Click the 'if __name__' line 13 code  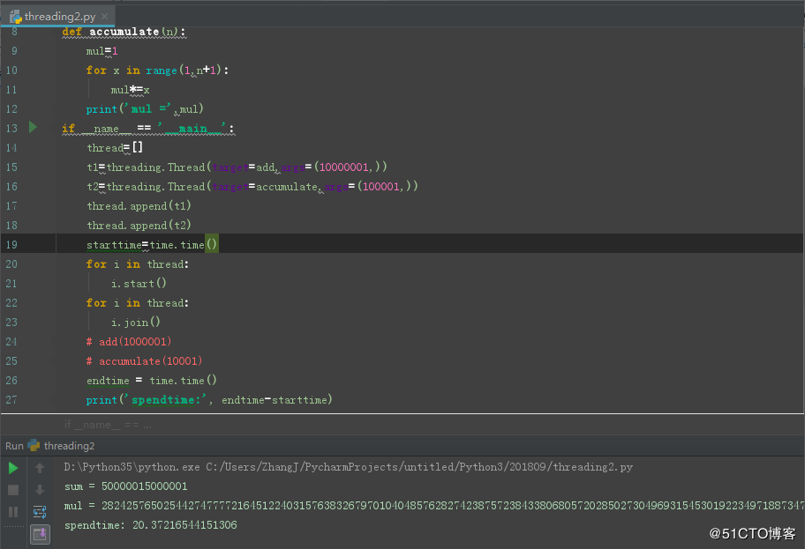coord(148,128)
